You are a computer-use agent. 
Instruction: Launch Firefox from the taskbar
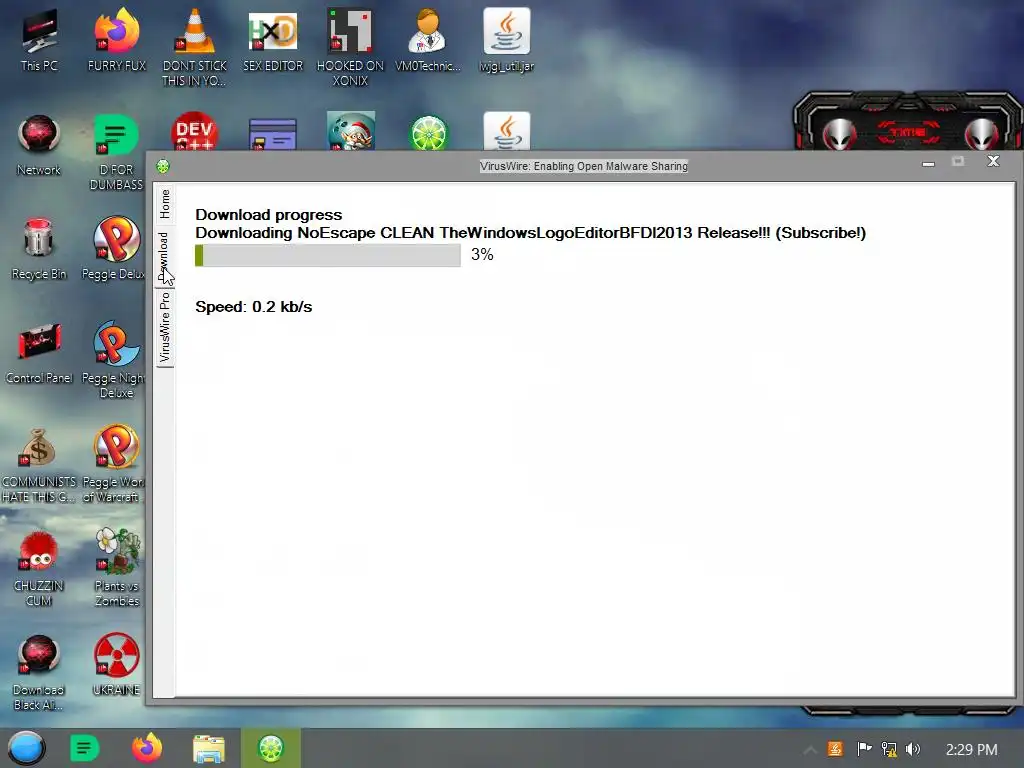coord(147,748)
